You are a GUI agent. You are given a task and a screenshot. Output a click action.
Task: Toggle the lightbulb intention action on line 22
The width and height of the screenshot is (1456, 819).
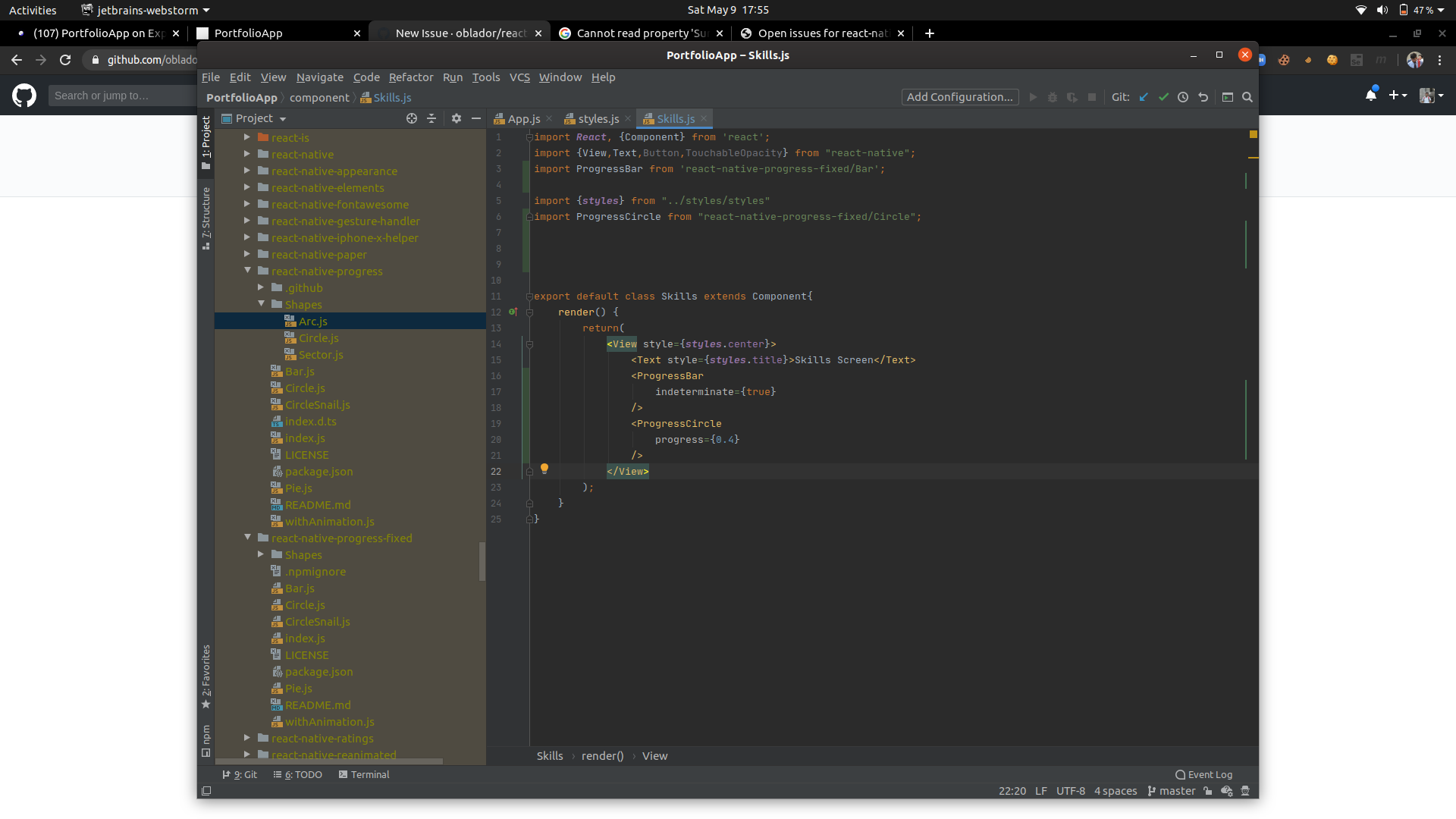point(545,469)
